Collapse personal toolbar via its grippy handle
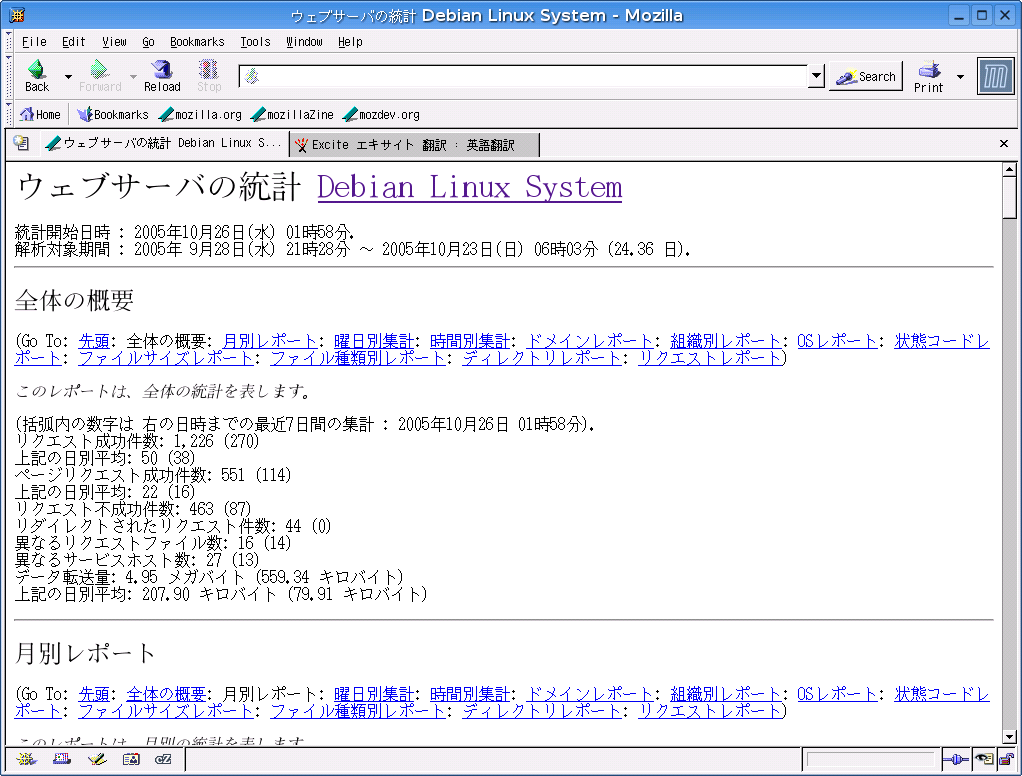This screenshot has width=1022, height=776. tap(9, 115)
